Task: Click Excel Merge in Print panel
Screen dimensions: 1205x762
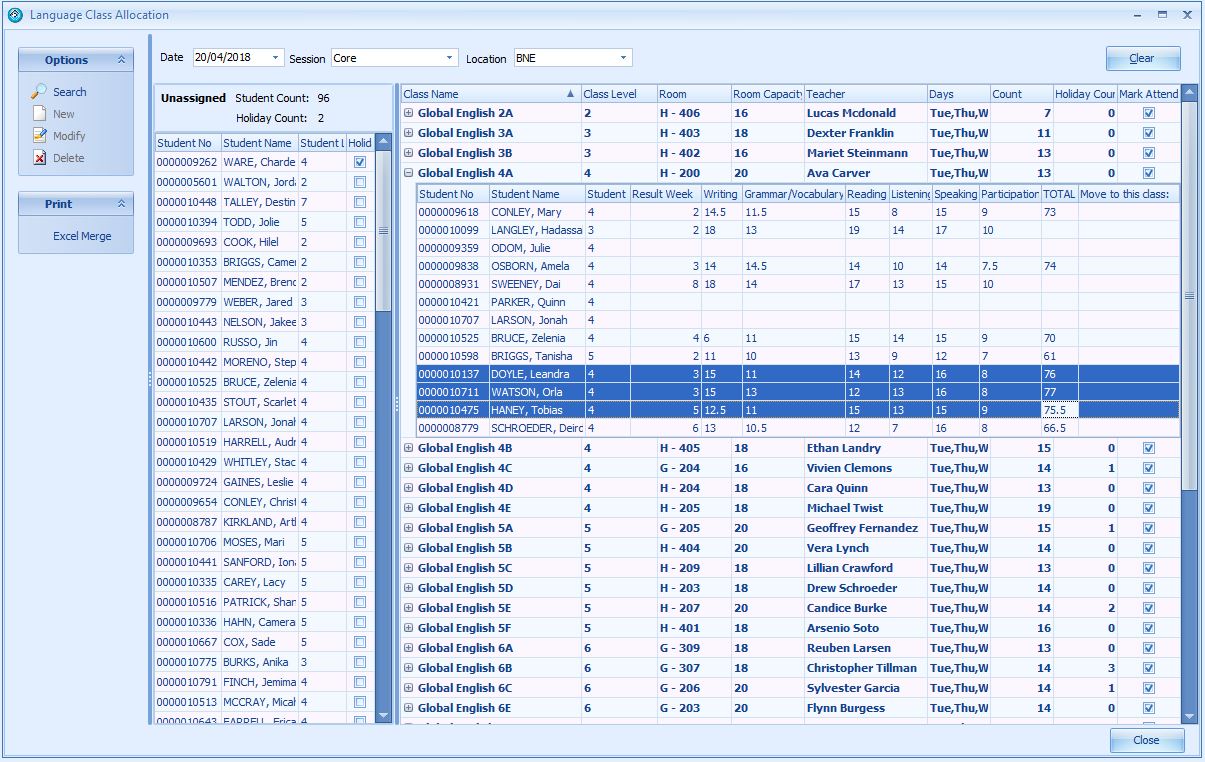Action: pos(82,237)
